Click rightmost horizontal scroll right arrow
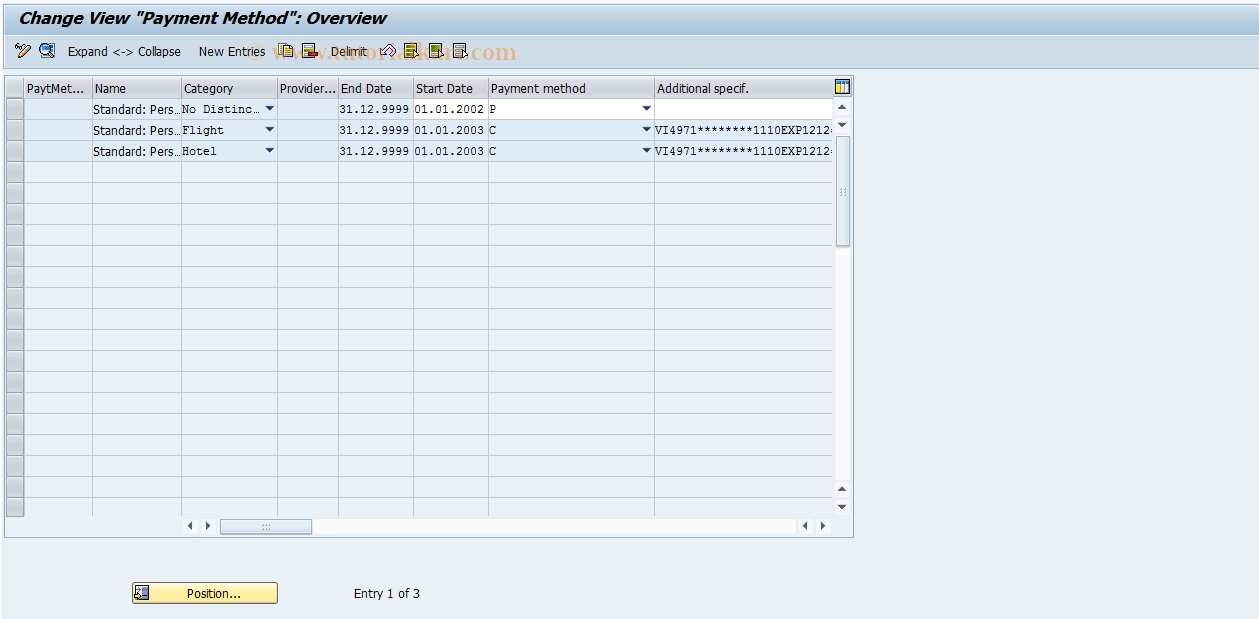This screenshot has height=619, width=1259. (x=824, y=526)
